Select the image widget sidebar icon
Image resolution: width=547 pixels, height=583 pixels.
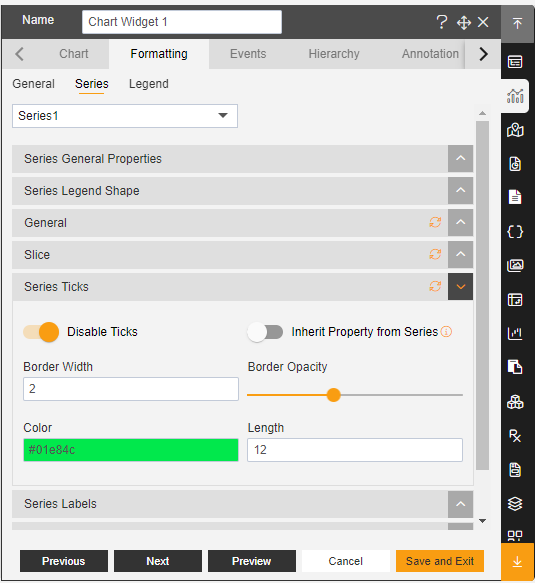point(515,265)
